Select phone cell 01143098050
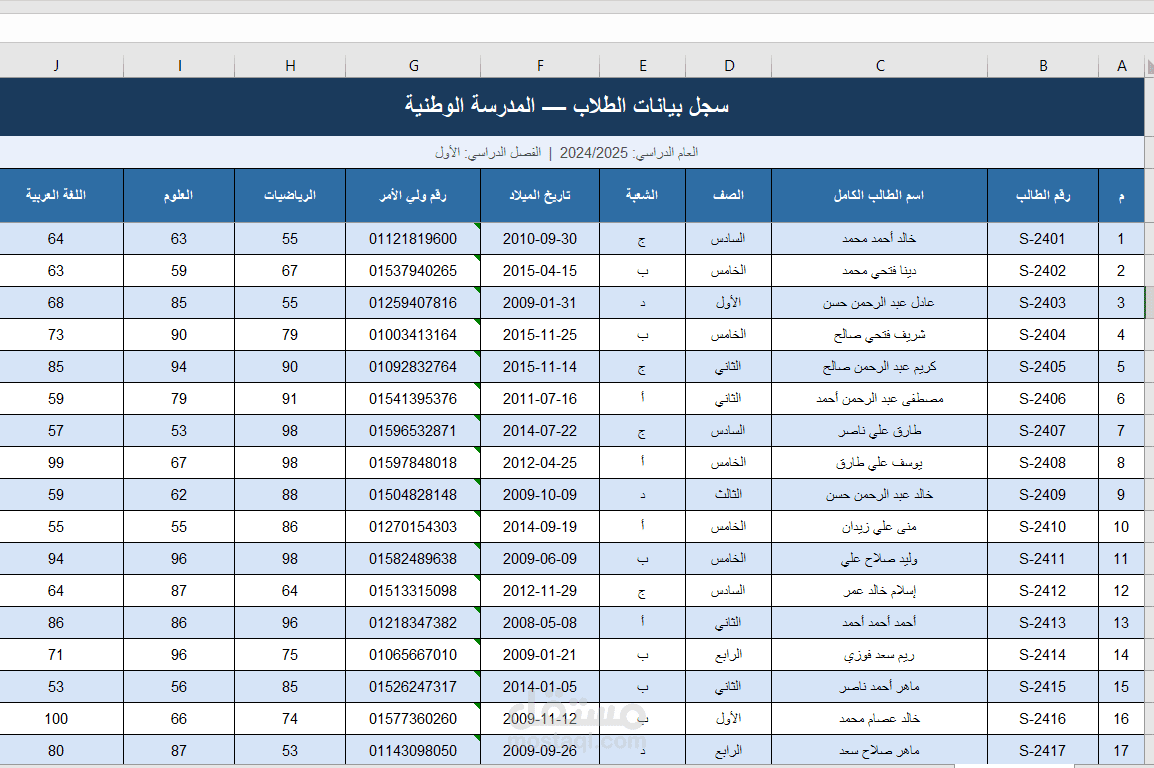The height and width of the screenshot is (768, 1154). tap(413, 751)
